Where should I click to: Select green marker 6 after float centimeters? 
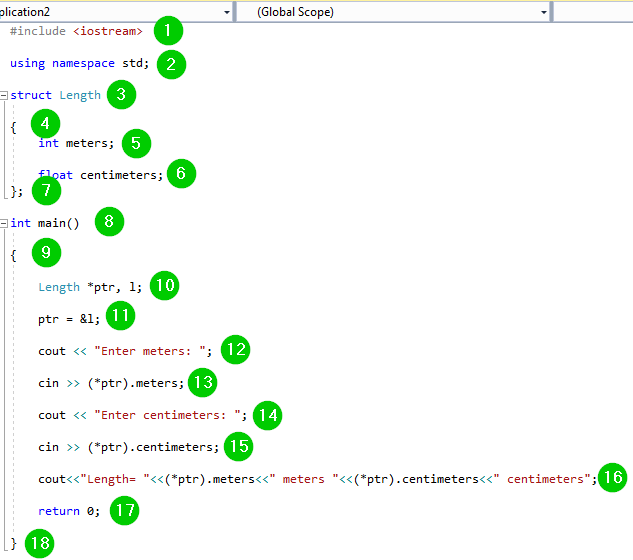tap(181, 174)
